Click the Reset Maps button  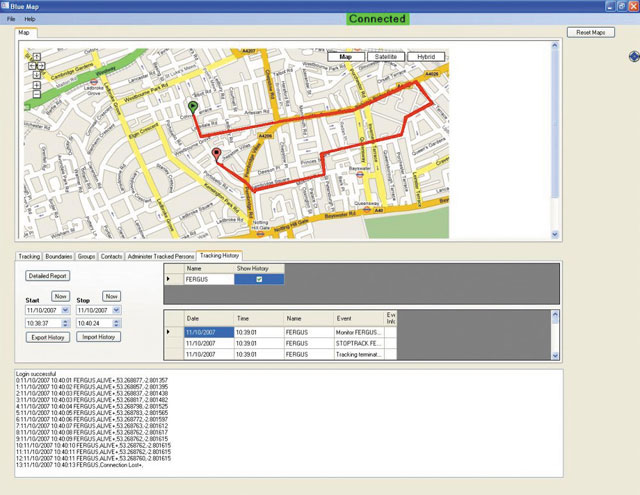pyautogui.click(x=591, y=32)
